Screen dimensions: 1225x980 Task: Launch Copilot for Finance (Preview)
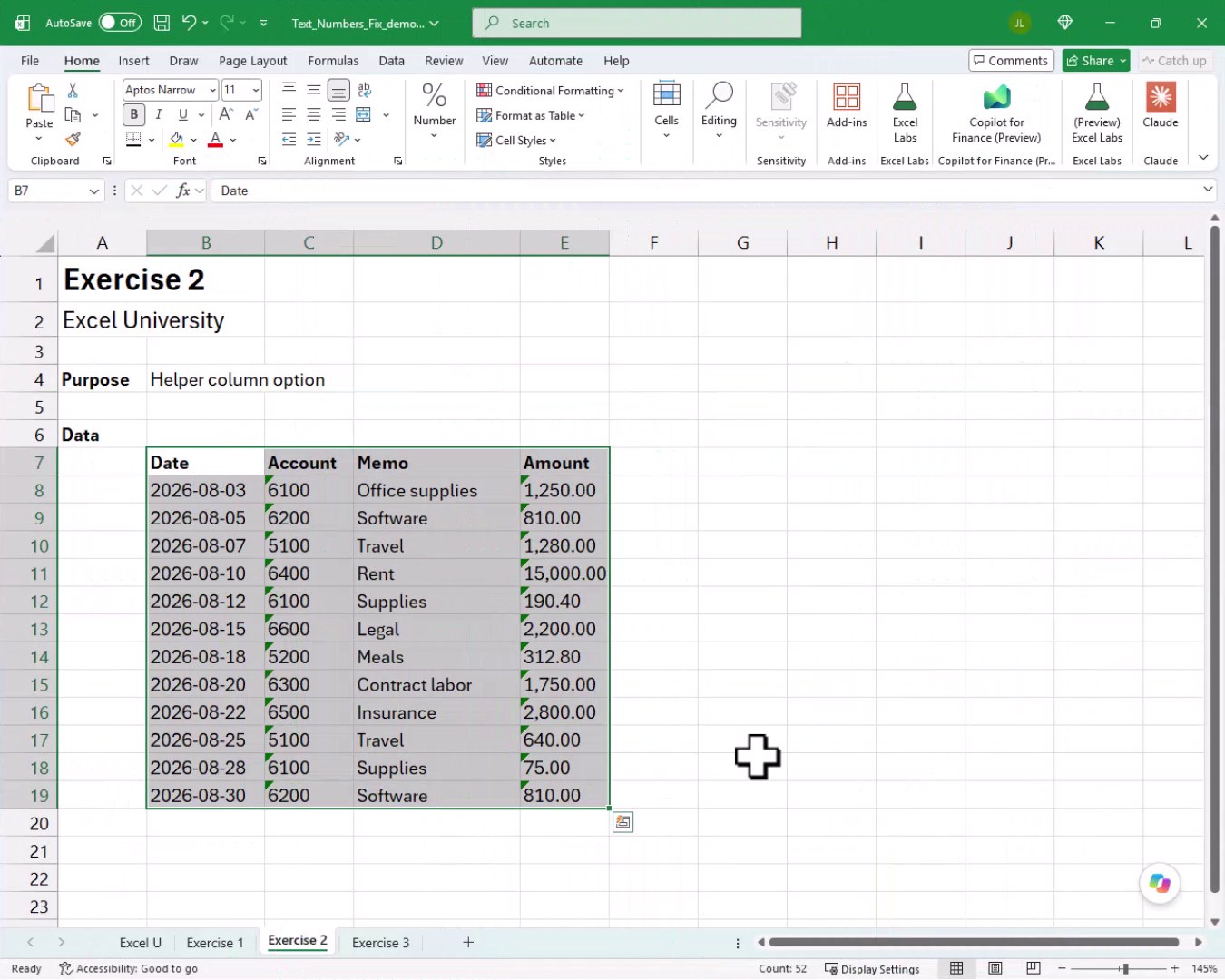tap(996, 113)
